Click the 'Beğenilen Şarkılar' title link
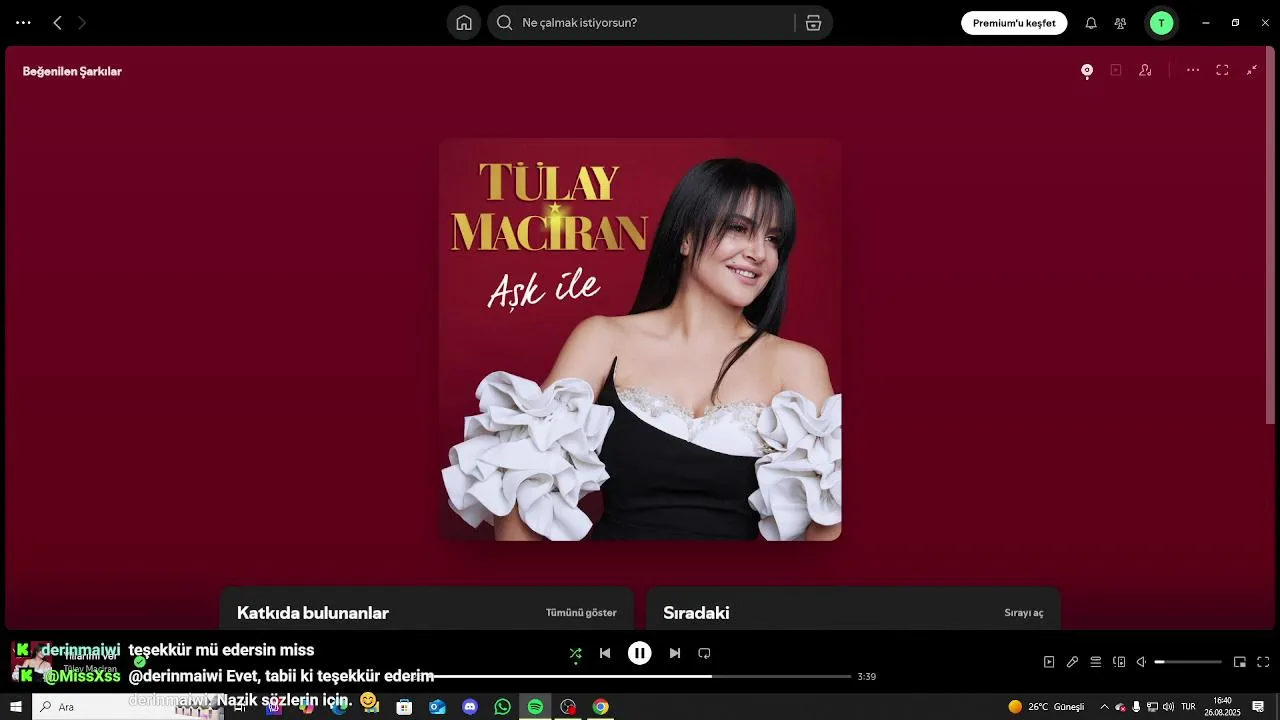 pyautogui.click(x=72, y=71)
